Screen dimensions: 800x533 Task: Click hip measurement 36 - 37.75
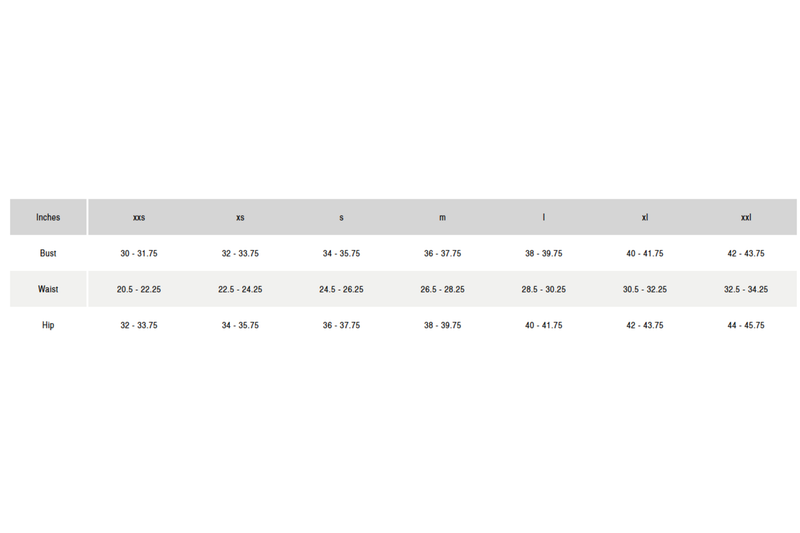coord(341,325)
